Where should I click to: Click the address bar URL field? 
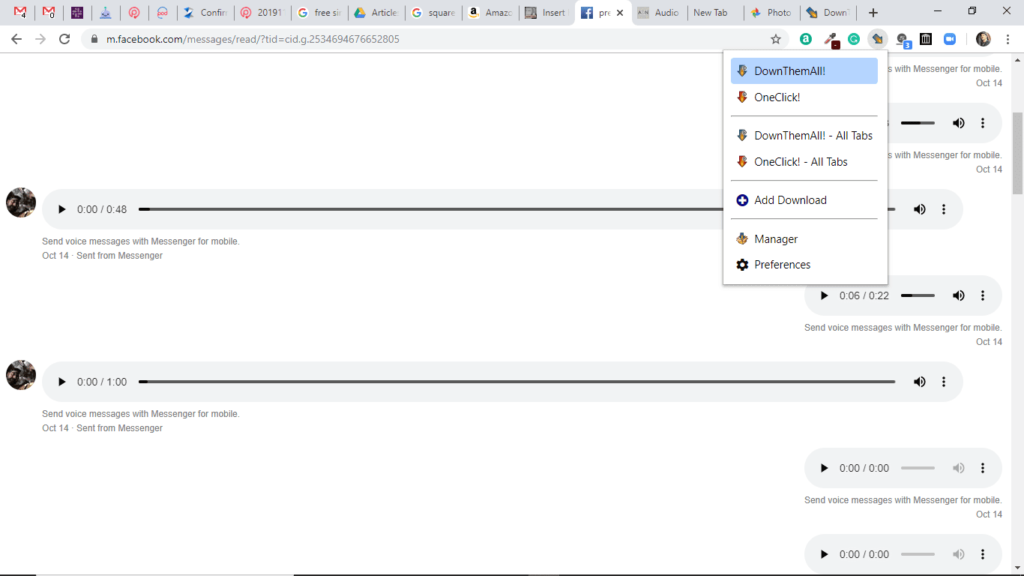tap(400, 39)
